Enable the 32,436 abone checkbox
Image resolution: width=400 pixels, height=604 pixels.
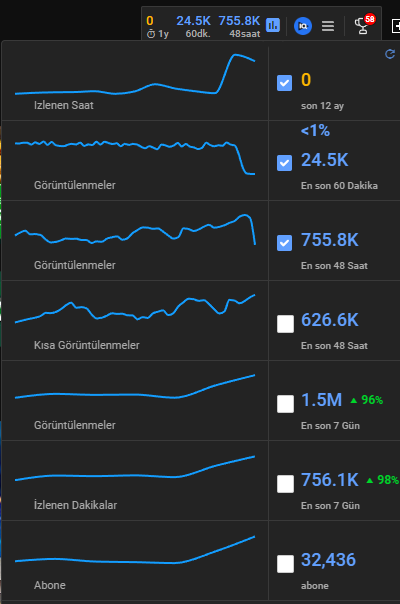[286, 564]
